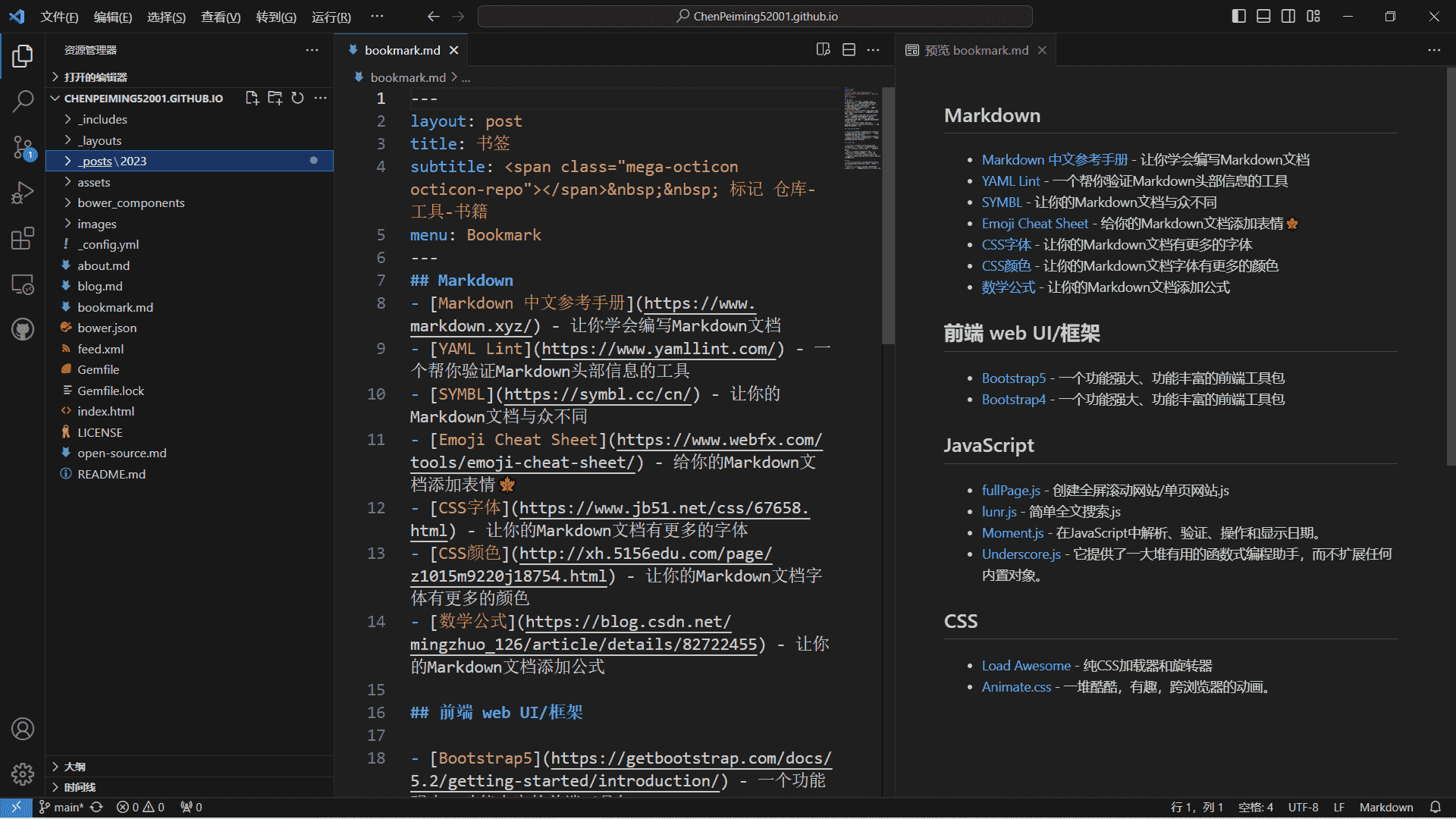Viewport: 1456px width, 819px height.
Task: Open the Search view in activity bar
Action: [x=23, y=100]
